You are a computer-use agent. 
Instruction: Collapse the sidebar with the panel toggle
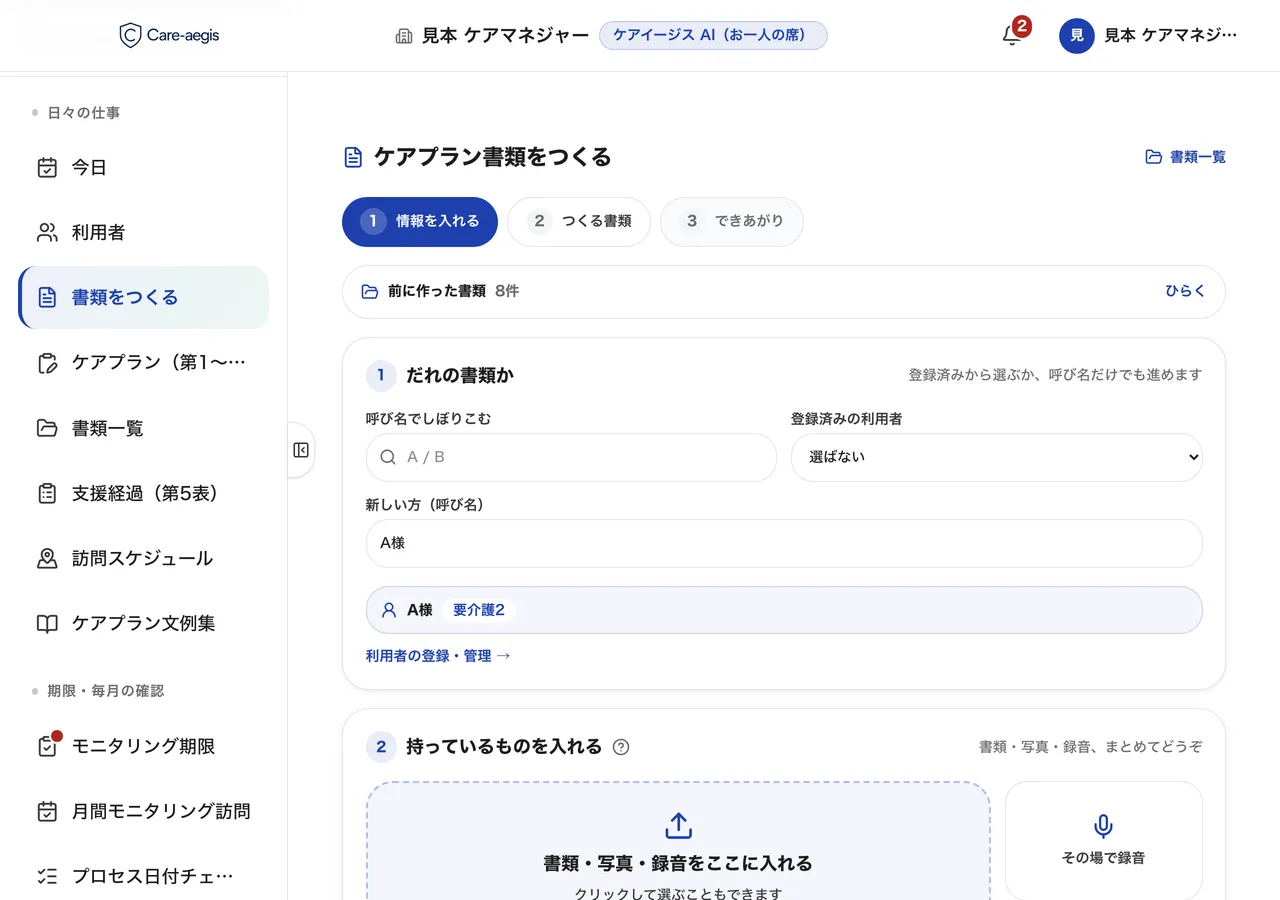click(301, 450)
